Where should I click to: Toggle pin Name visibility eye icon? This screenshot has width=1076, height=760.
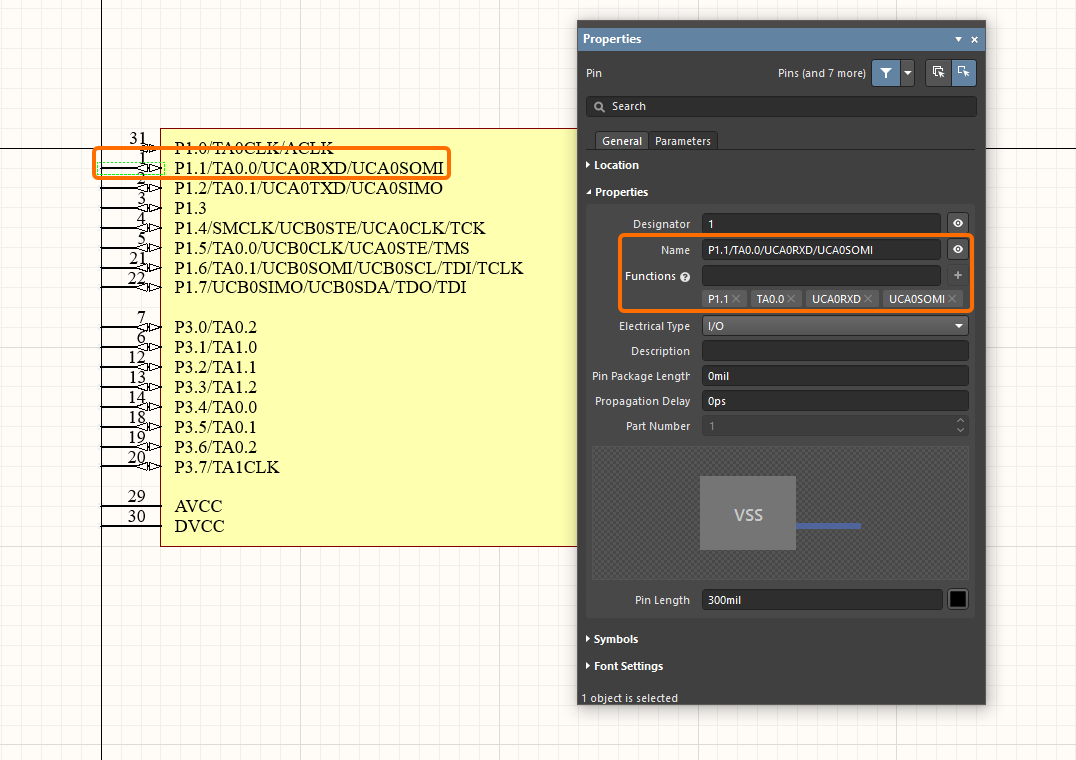[957, 250]
